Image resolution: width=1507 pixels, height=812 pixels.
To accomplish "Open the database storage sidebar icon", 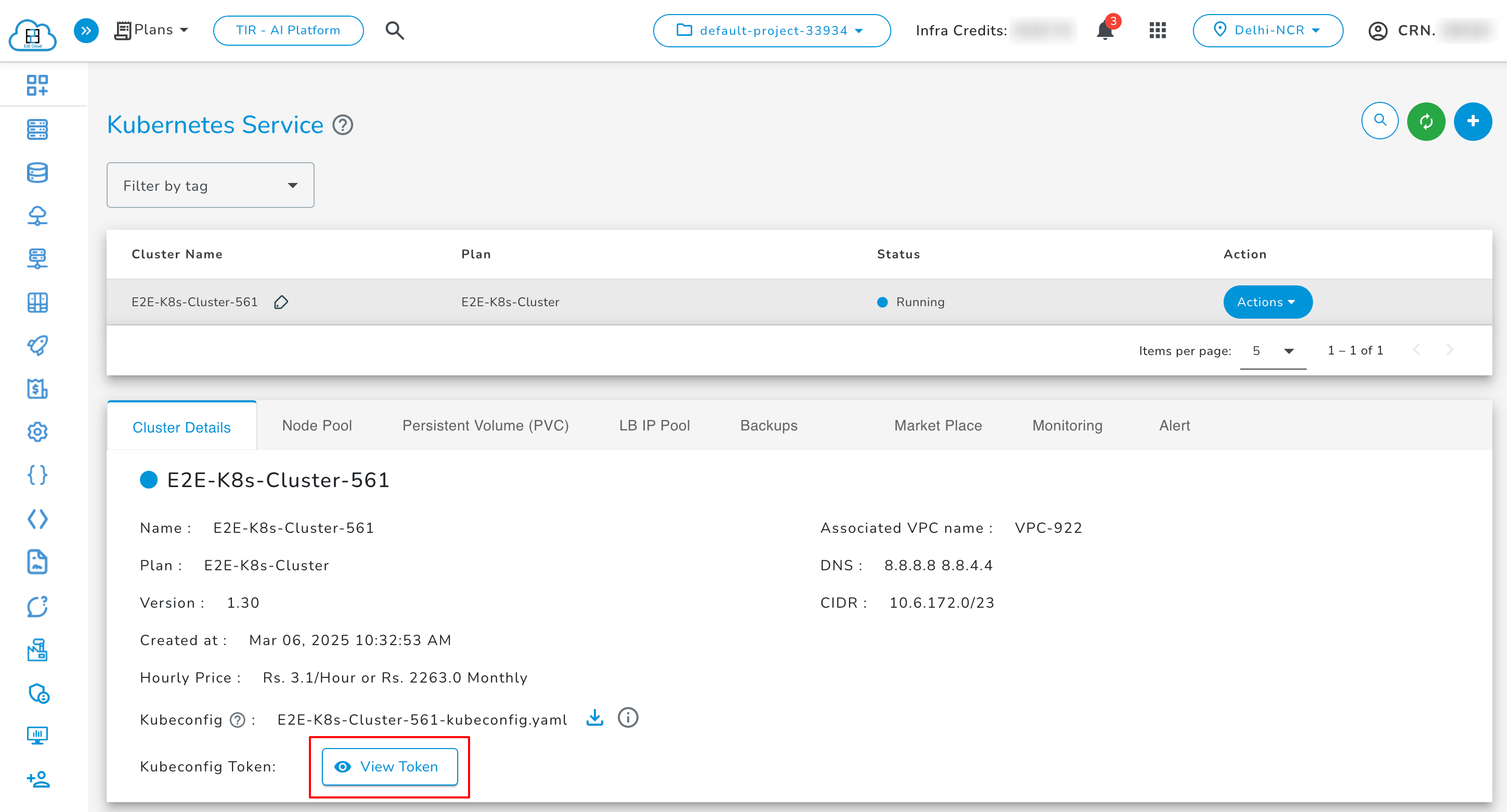I will point(37,173).
